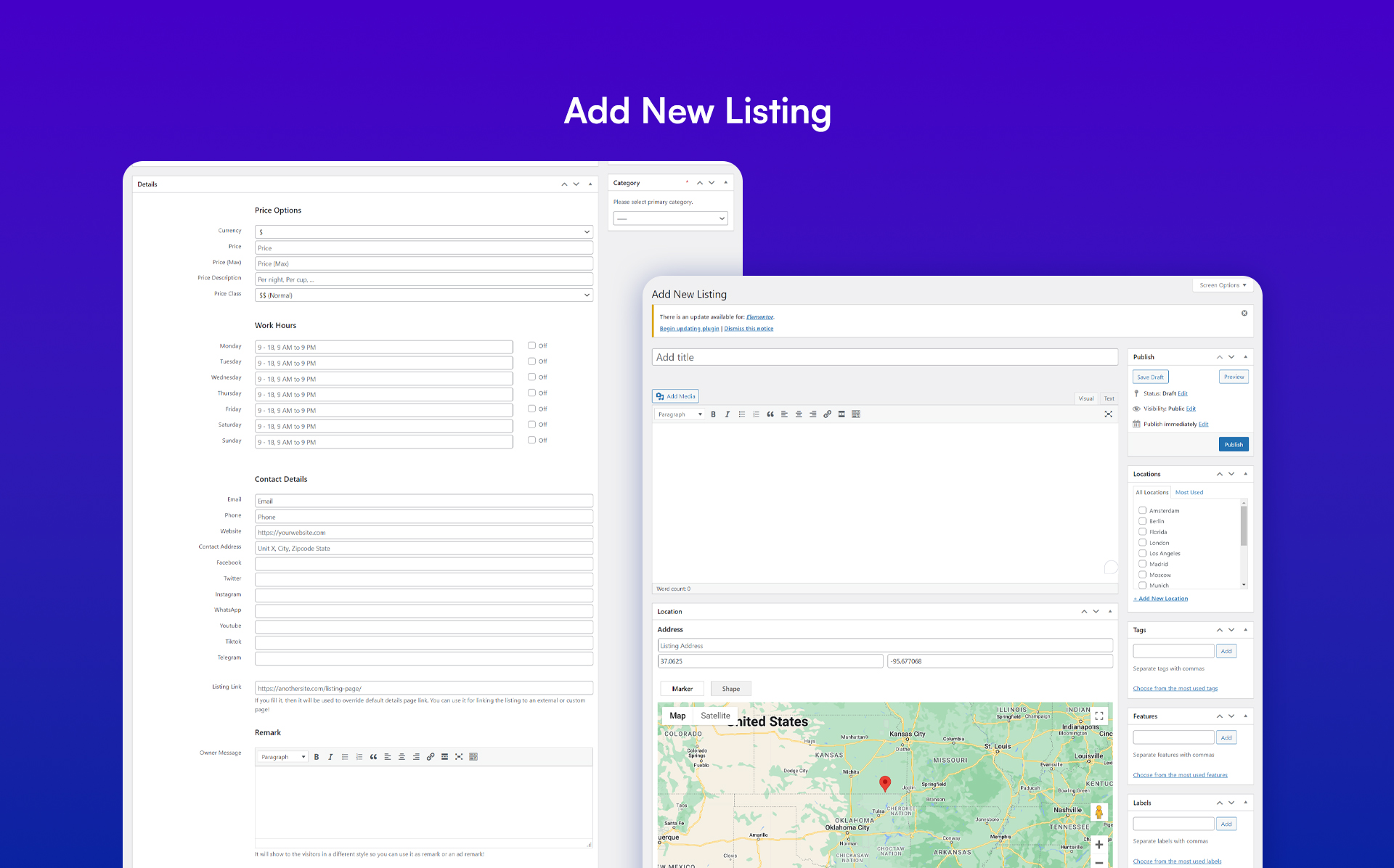This screenshot has width=1394, height=868.
Task: Create a bulleted list in the editor
Action: [x=741, y=414]
